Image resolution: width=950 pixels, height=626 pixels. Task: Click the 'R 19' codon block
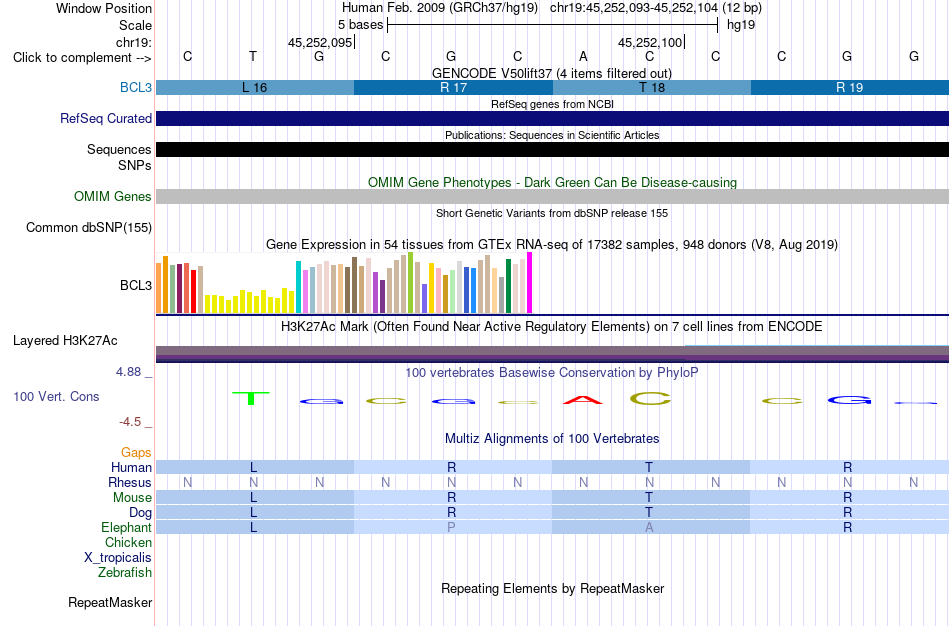click(x=849, y=87)
